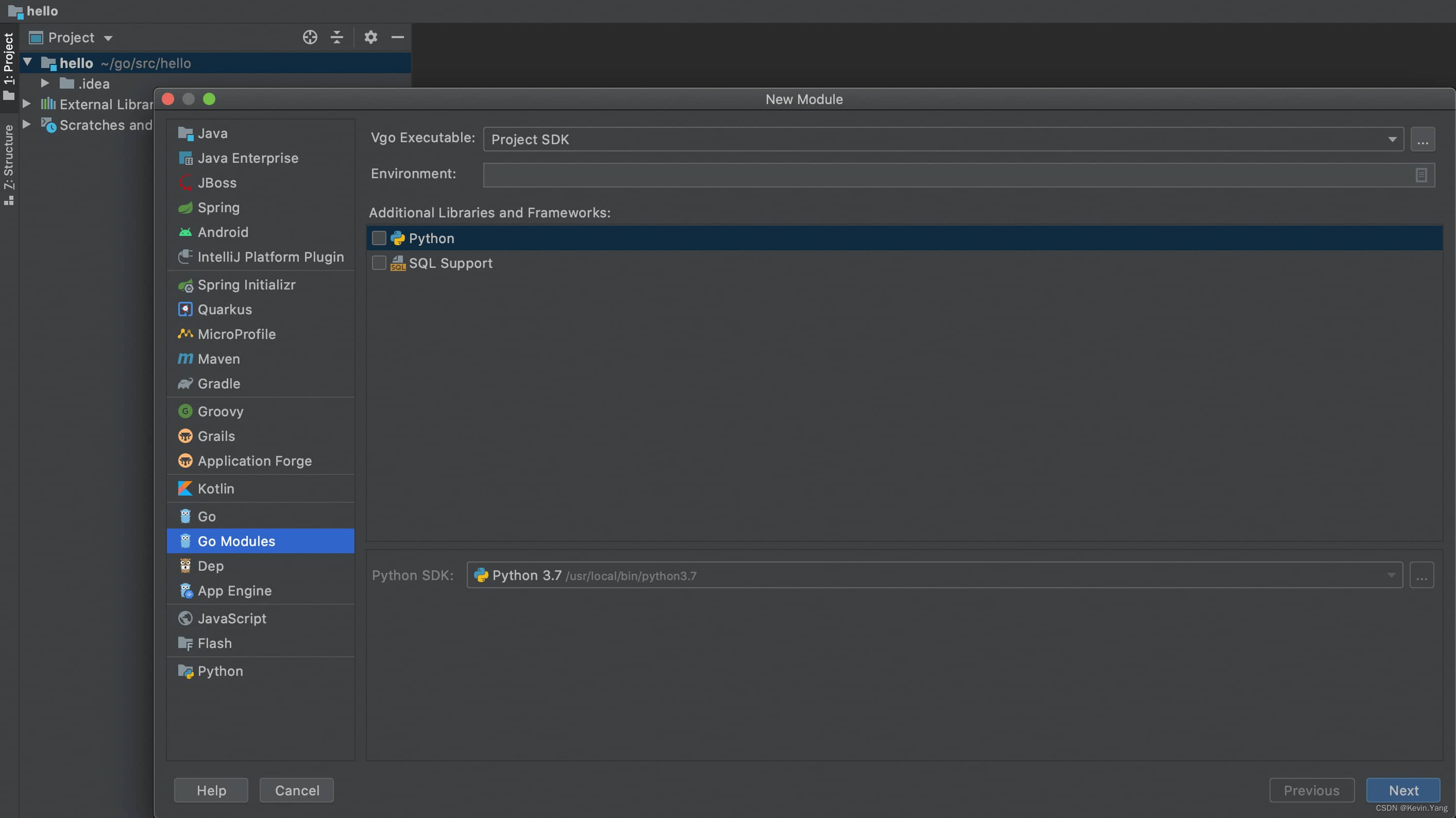Screen dimensions: 1456x818
Task: Focus the Environment input field
Action: pyautogui.click(x=959, y=175)
